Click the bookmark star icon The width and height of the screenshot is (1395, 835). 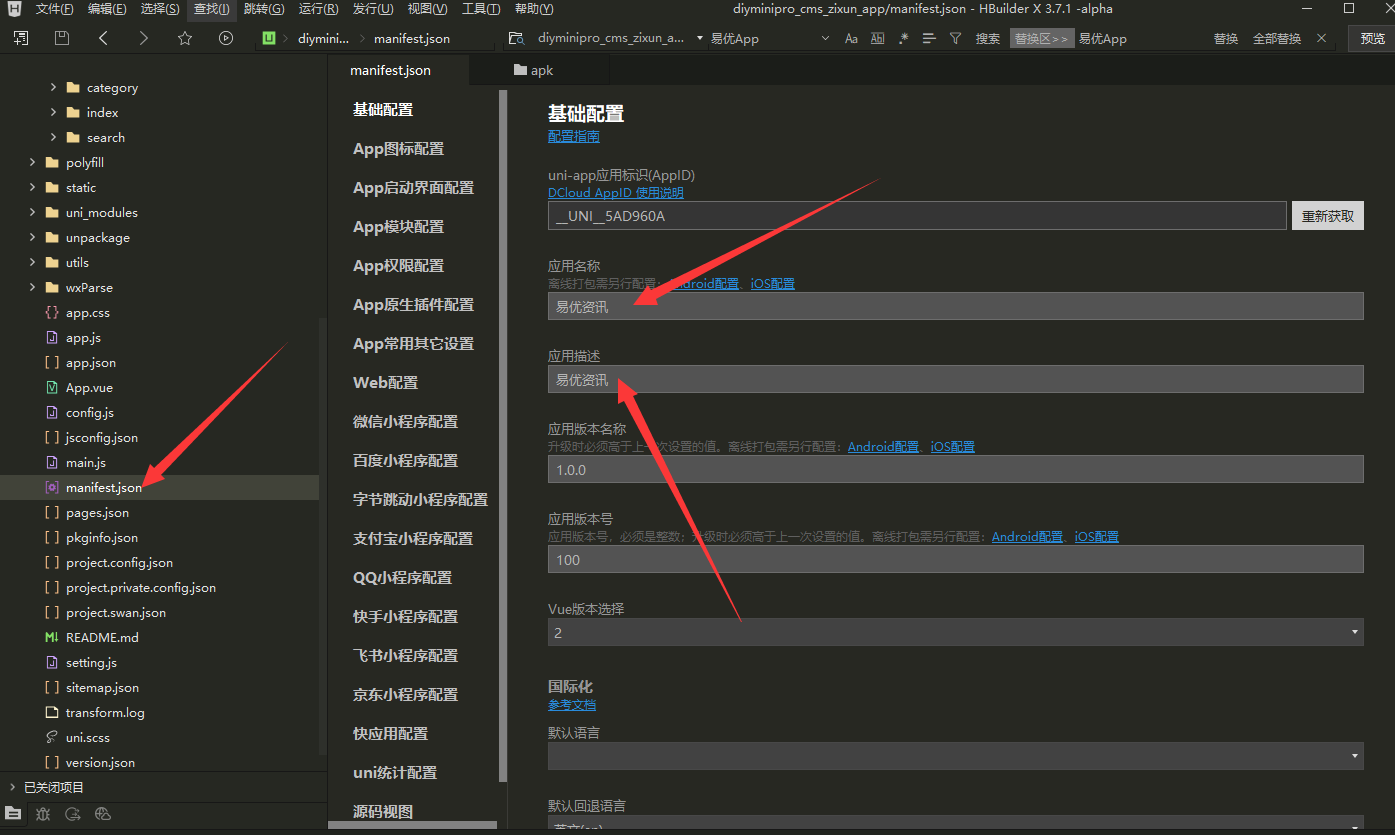tap(185, 38)
